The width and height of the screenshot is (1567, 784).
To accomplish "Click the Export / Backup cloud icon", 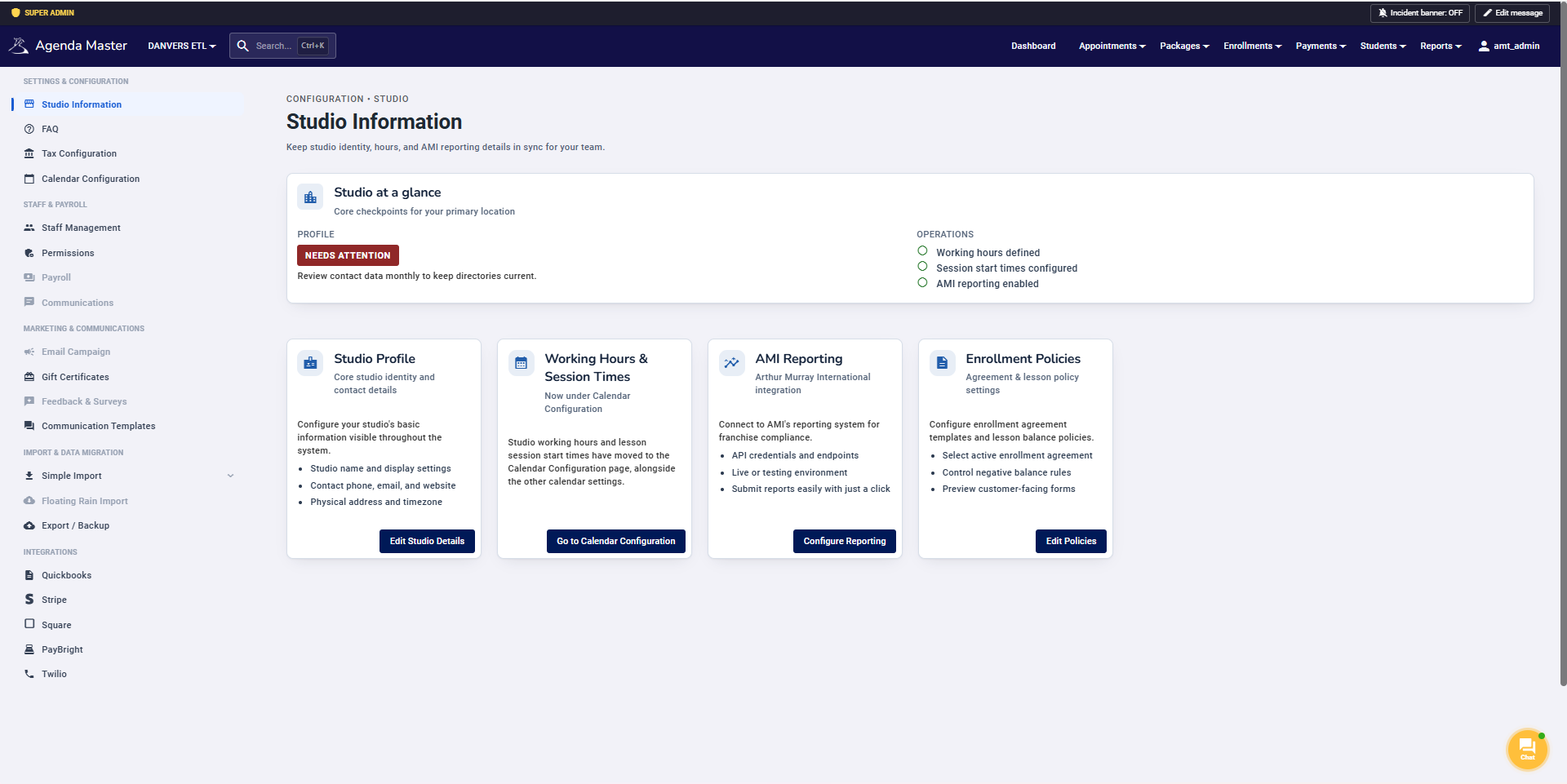I will click(x=29, y=525).
